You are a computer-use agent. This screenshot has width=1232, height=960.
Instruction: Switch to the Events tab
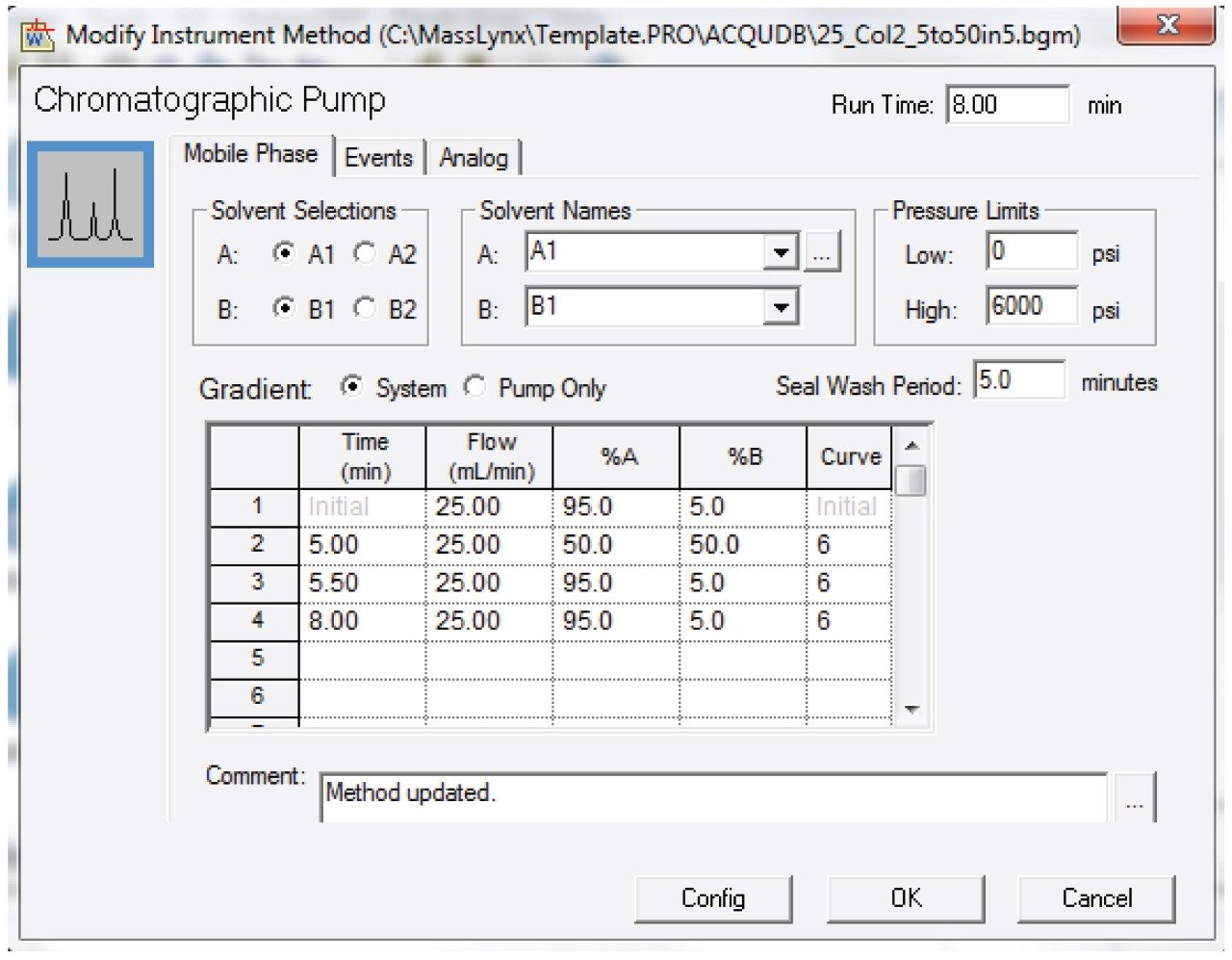point(378,158)
